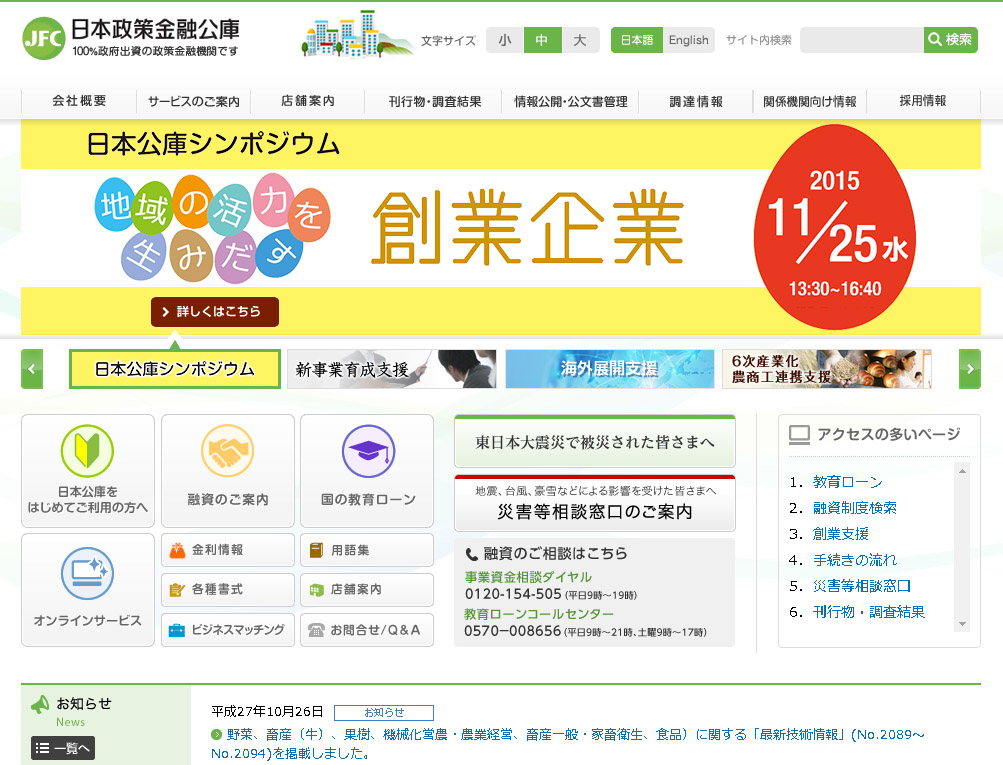Click the 詳しくはこちら banner button
Viewport: 1003px width, 765px height.
pos(215,312)
